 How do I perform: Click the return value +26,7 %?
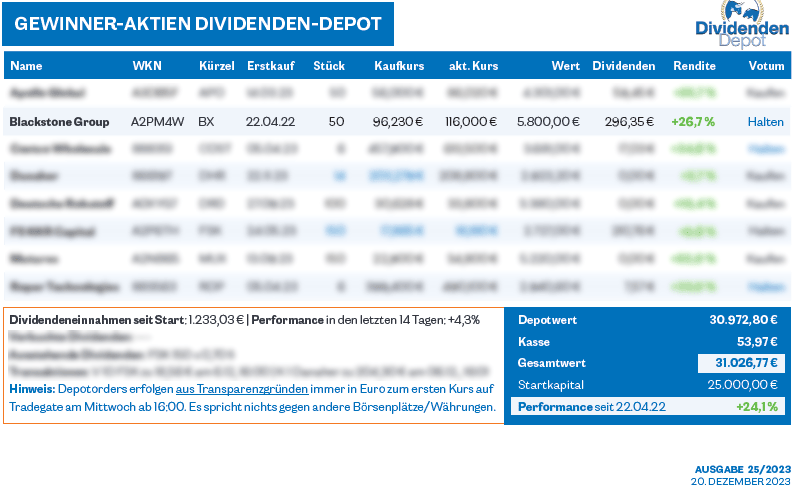click(x=693, y=122)
